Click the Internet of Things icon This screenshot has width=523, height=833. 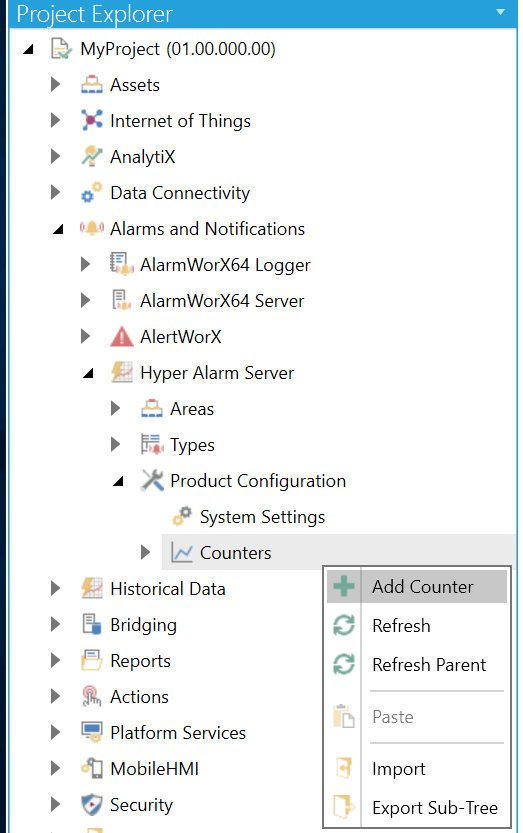92,120
